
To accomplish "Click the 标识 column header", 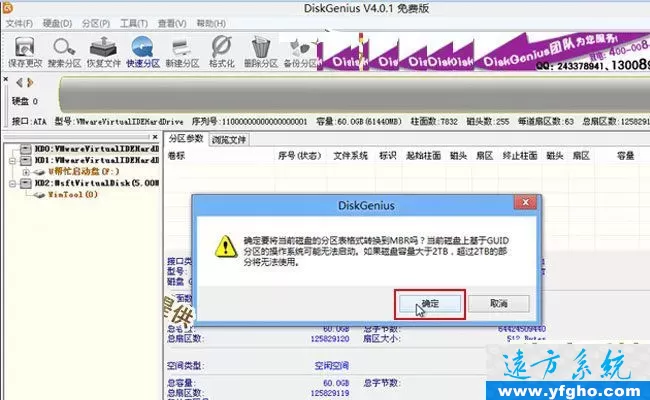I will [388, 156].
